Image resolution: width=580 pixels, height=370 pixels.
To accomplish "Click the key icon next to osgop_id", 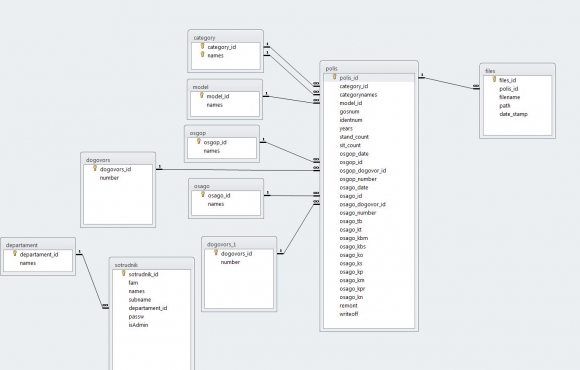I will (199, 141).
